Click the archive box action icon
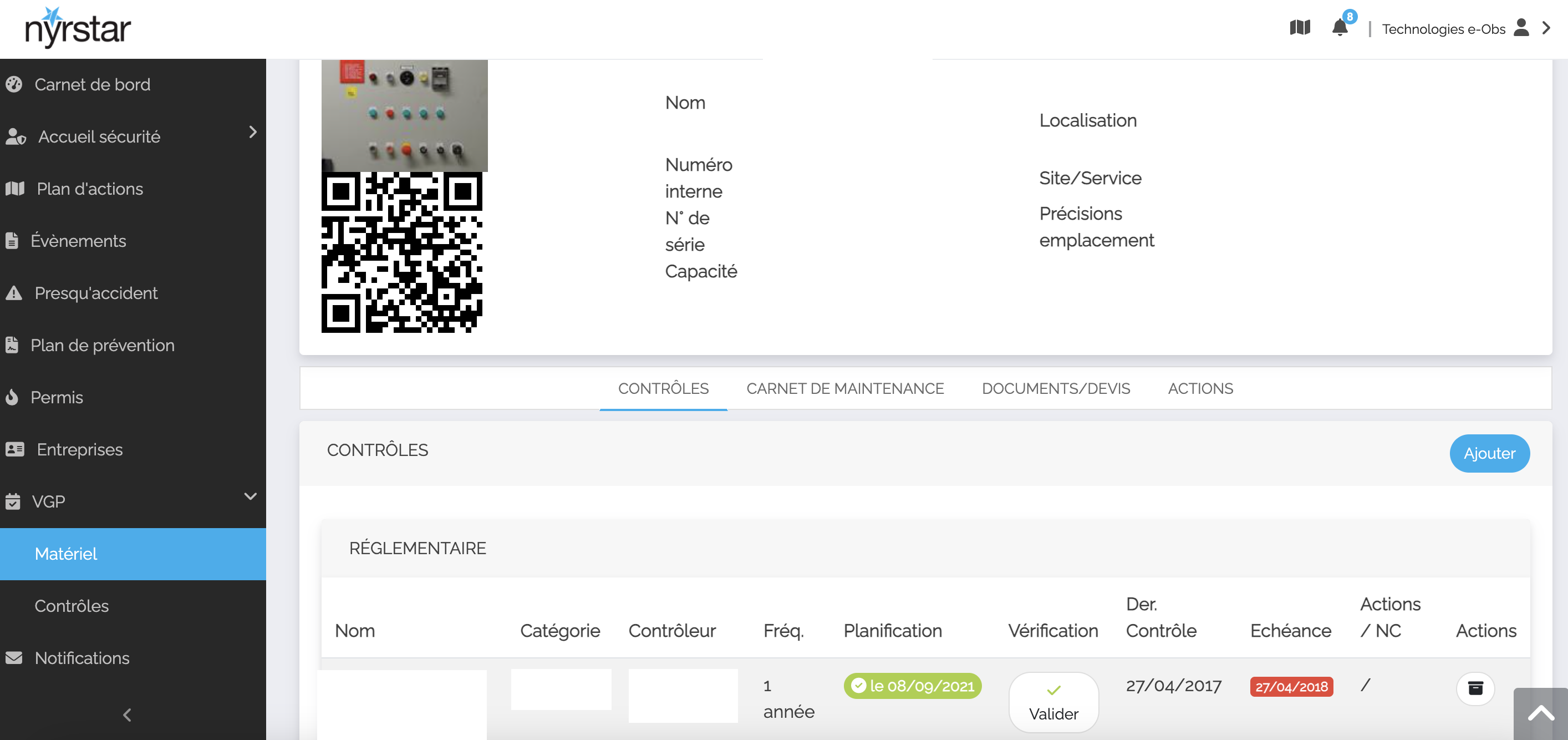This screenshot has height=740, width=1568. 1475,689
